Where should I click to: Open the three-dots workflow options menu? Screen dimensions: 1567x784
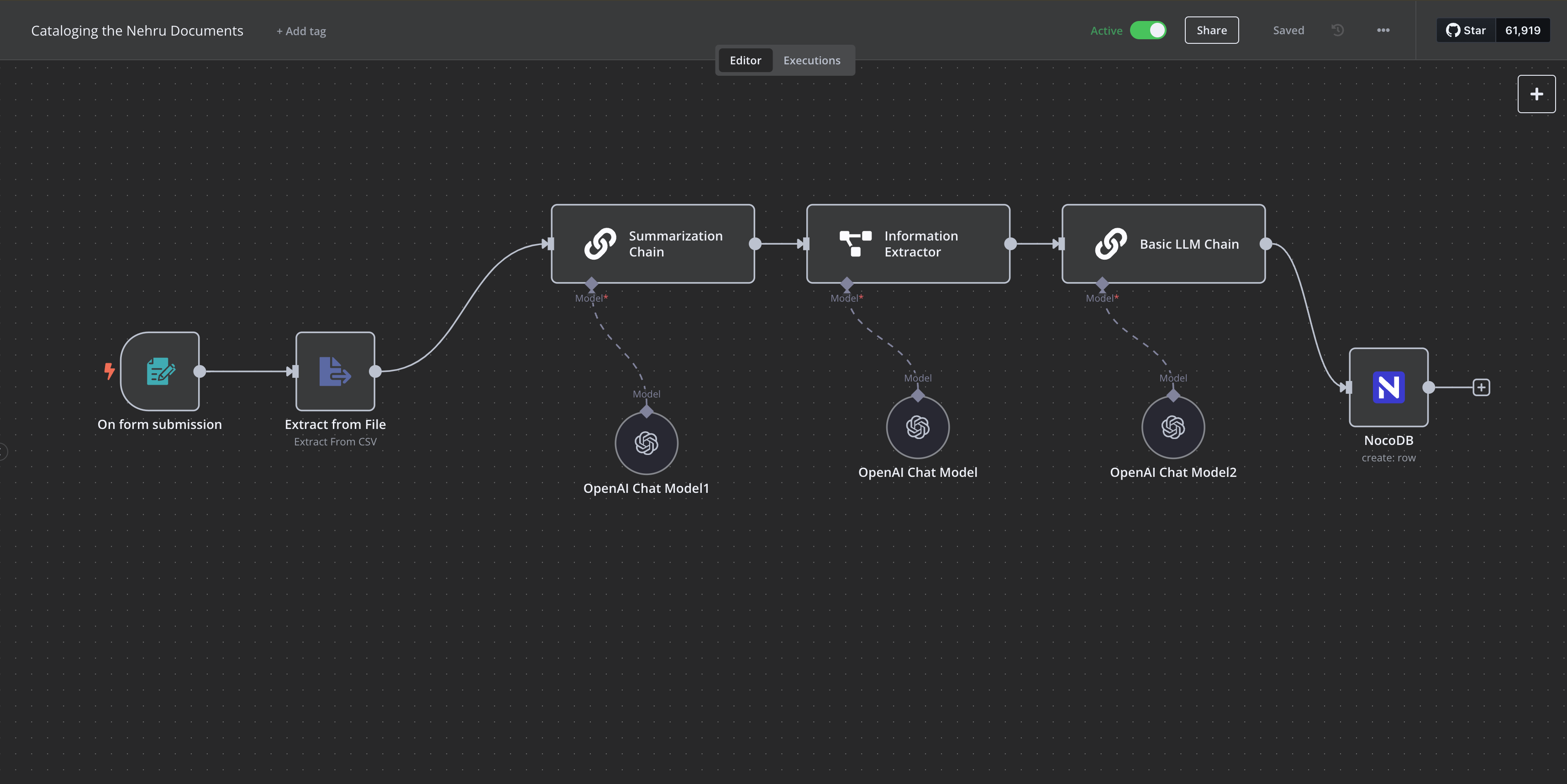[1383, 31]
